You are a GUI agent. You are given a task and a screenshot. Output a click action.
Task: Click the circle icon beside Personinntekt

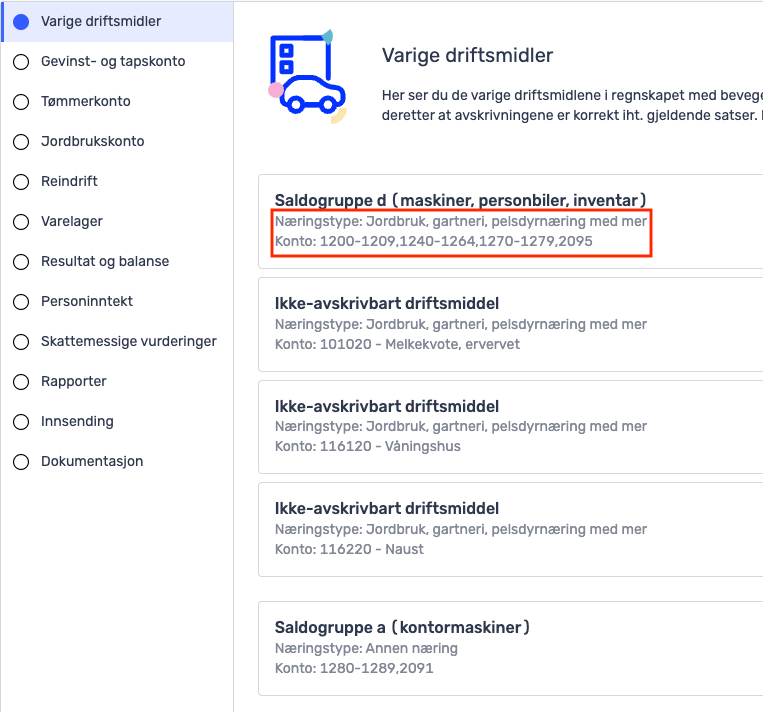21,302
